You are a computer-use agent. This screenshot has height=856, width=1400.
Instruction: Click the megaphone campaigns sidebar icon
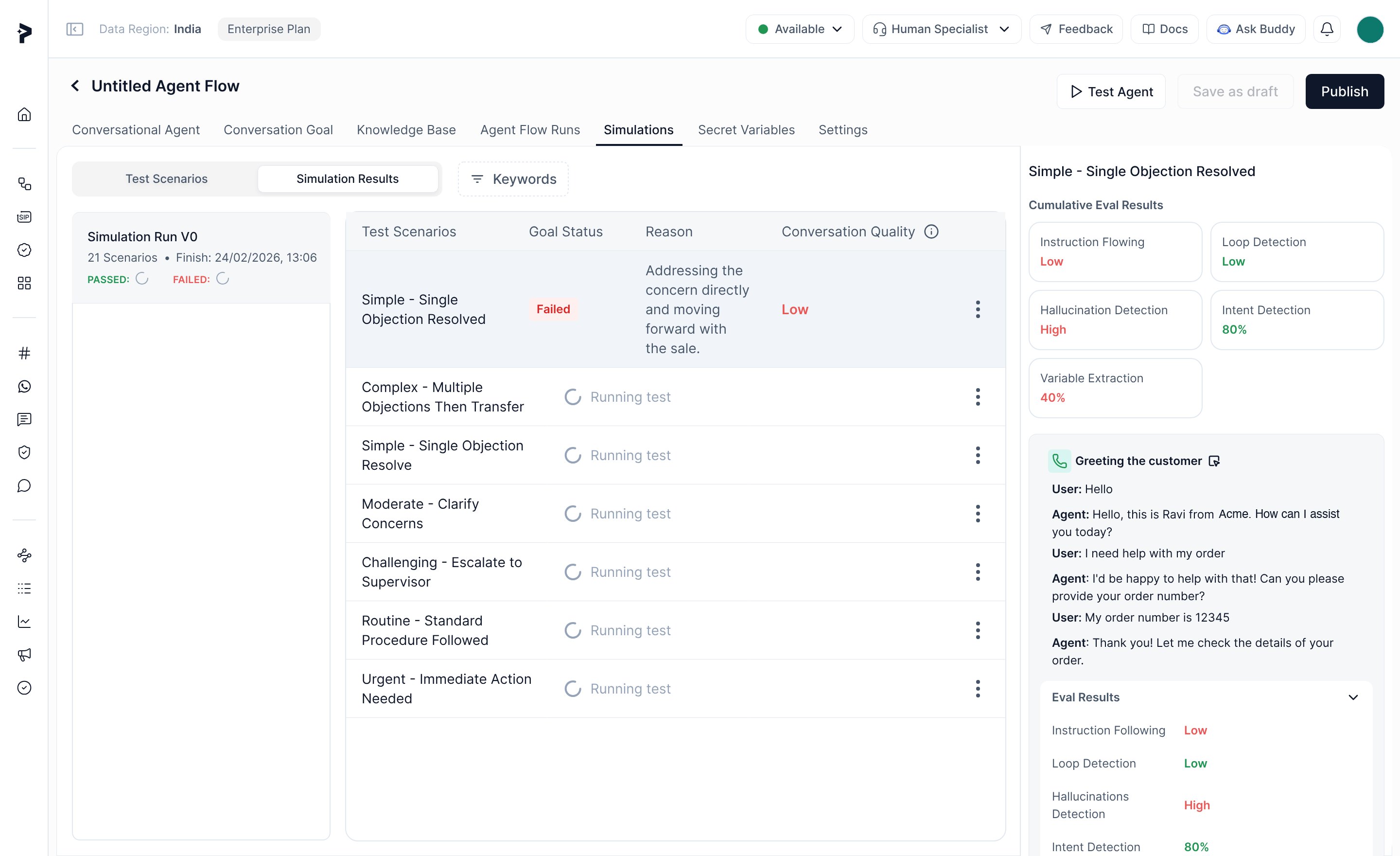pyautogui.click(x=24, y=655)
